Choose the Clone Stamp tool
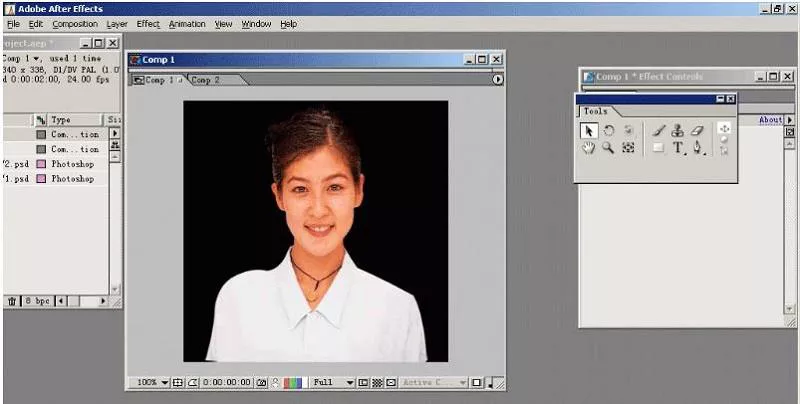 coord(677,130)
